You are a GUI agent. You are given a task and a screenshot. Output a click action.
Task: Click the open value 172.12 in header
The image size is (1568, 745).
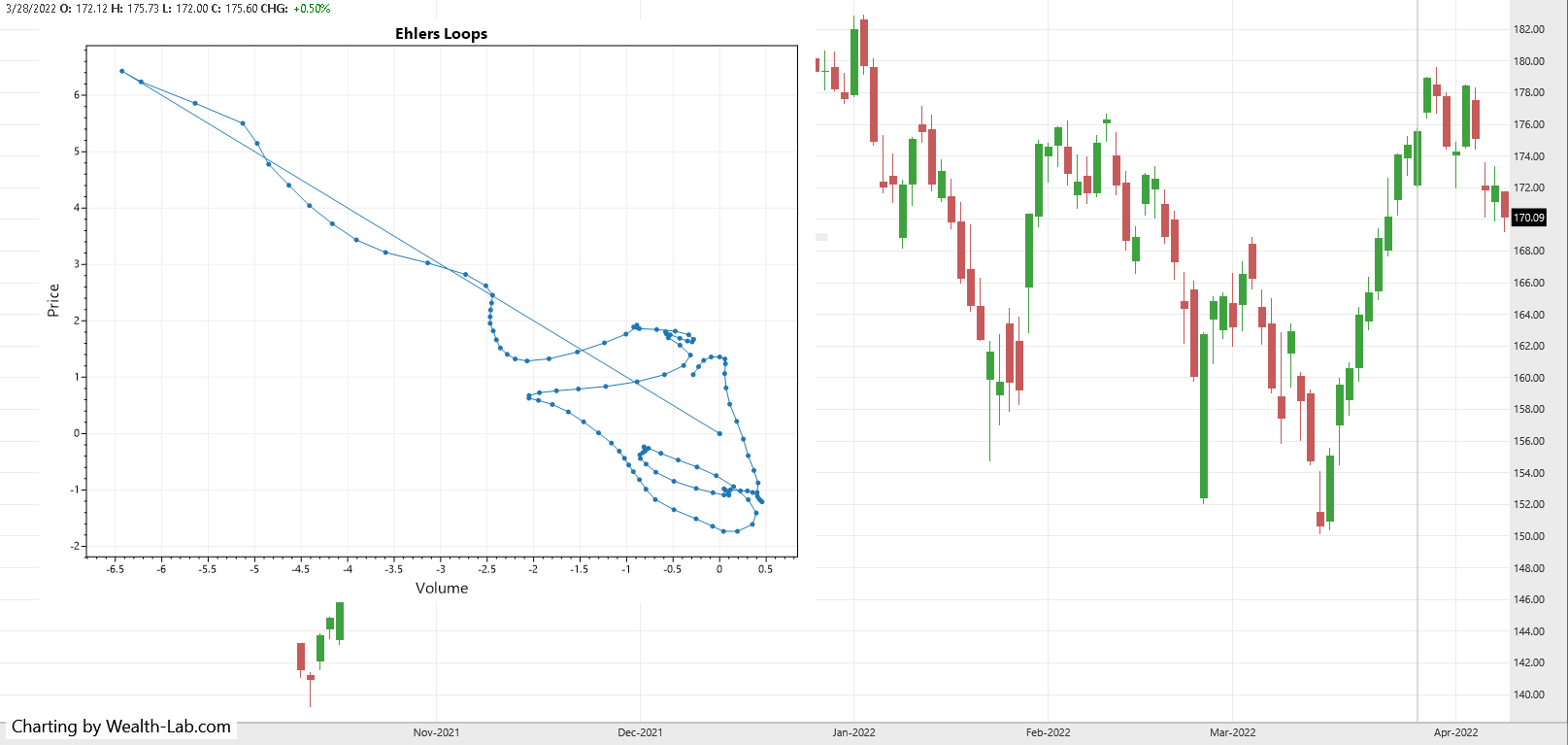[91, 8]
